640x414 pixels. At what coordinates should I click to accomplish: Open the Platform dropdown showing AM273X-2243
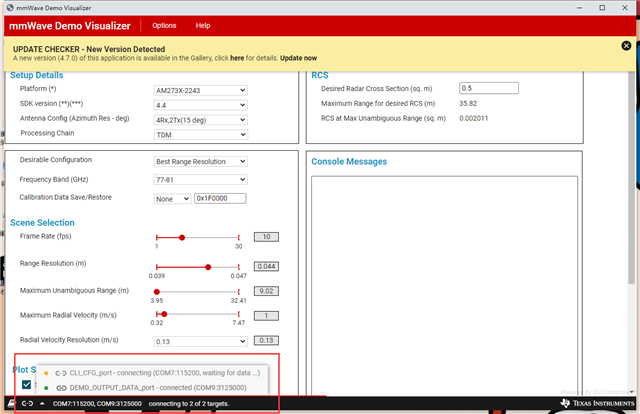[200, 90]
